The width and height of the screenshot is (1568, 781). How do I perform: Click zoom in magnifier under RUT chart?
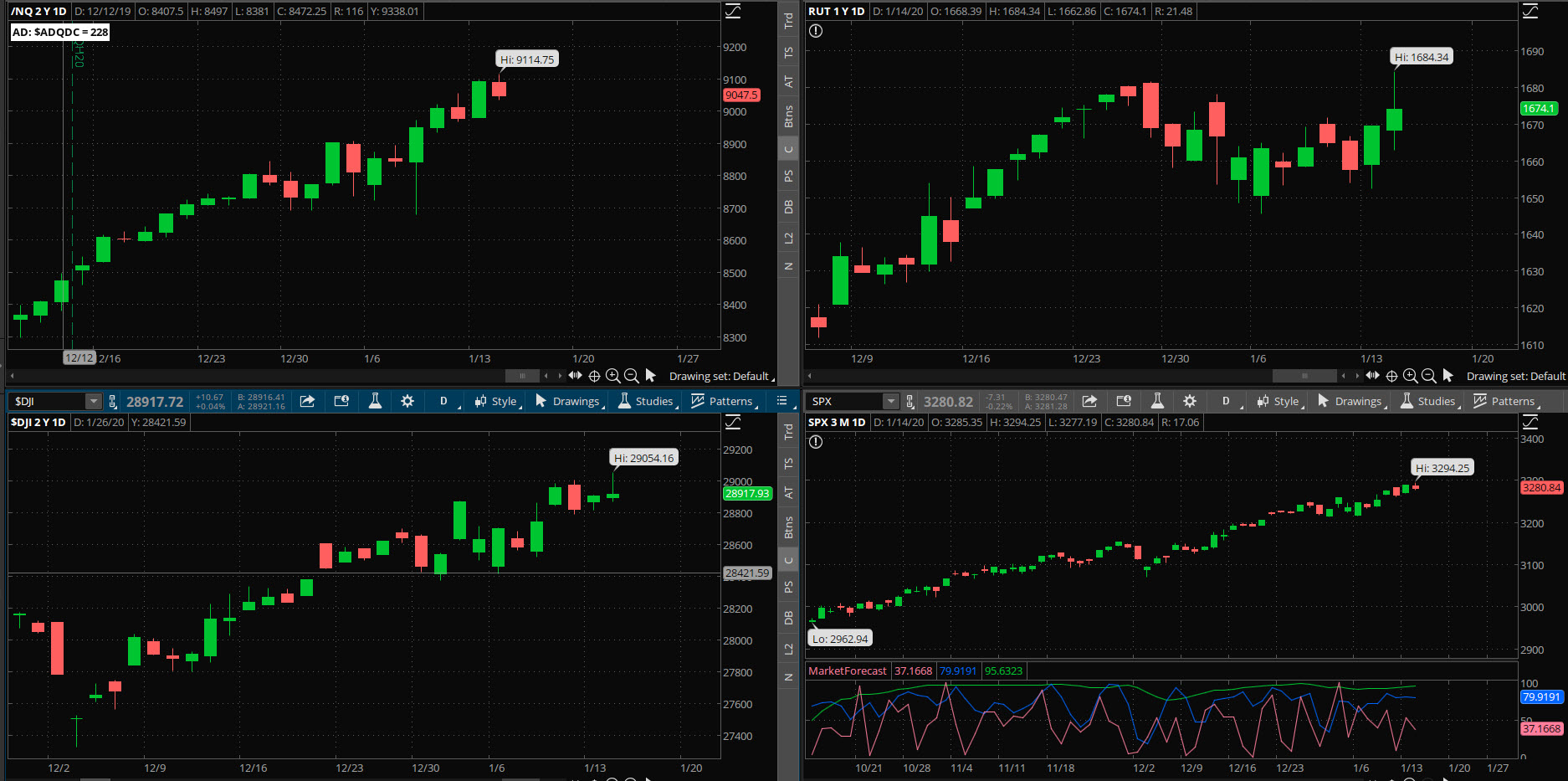click(x=1410, y=376)
